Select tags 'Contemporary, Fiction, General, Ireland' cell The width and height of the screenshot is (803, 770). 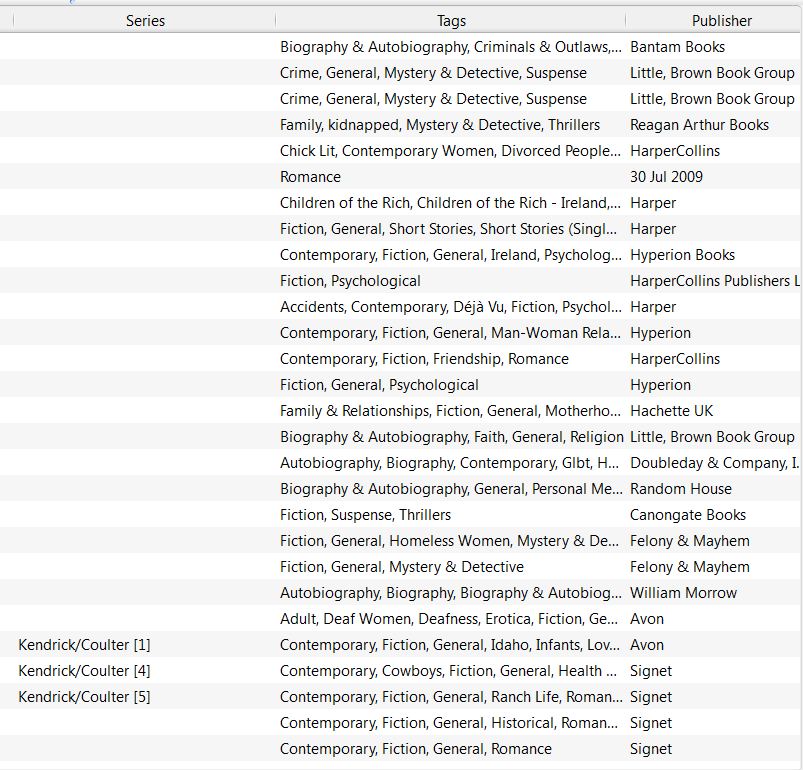click(x=451, y=255)
